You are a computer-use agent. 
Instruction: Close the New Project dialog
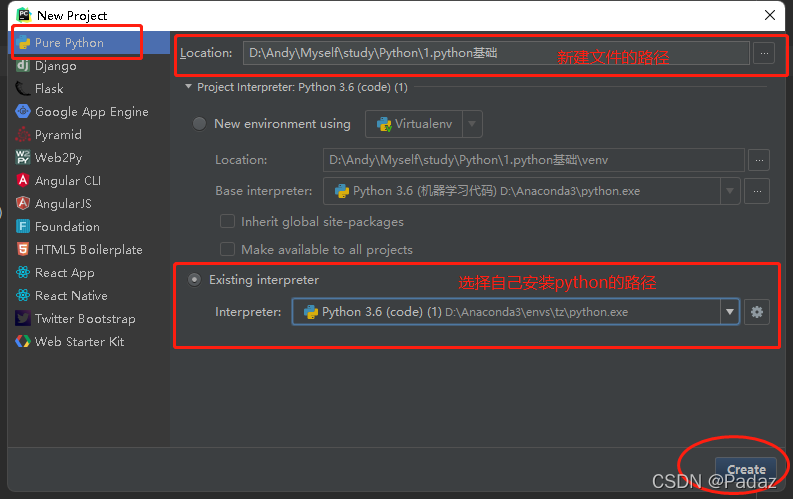pyautogui.click(x=770, y=15)
